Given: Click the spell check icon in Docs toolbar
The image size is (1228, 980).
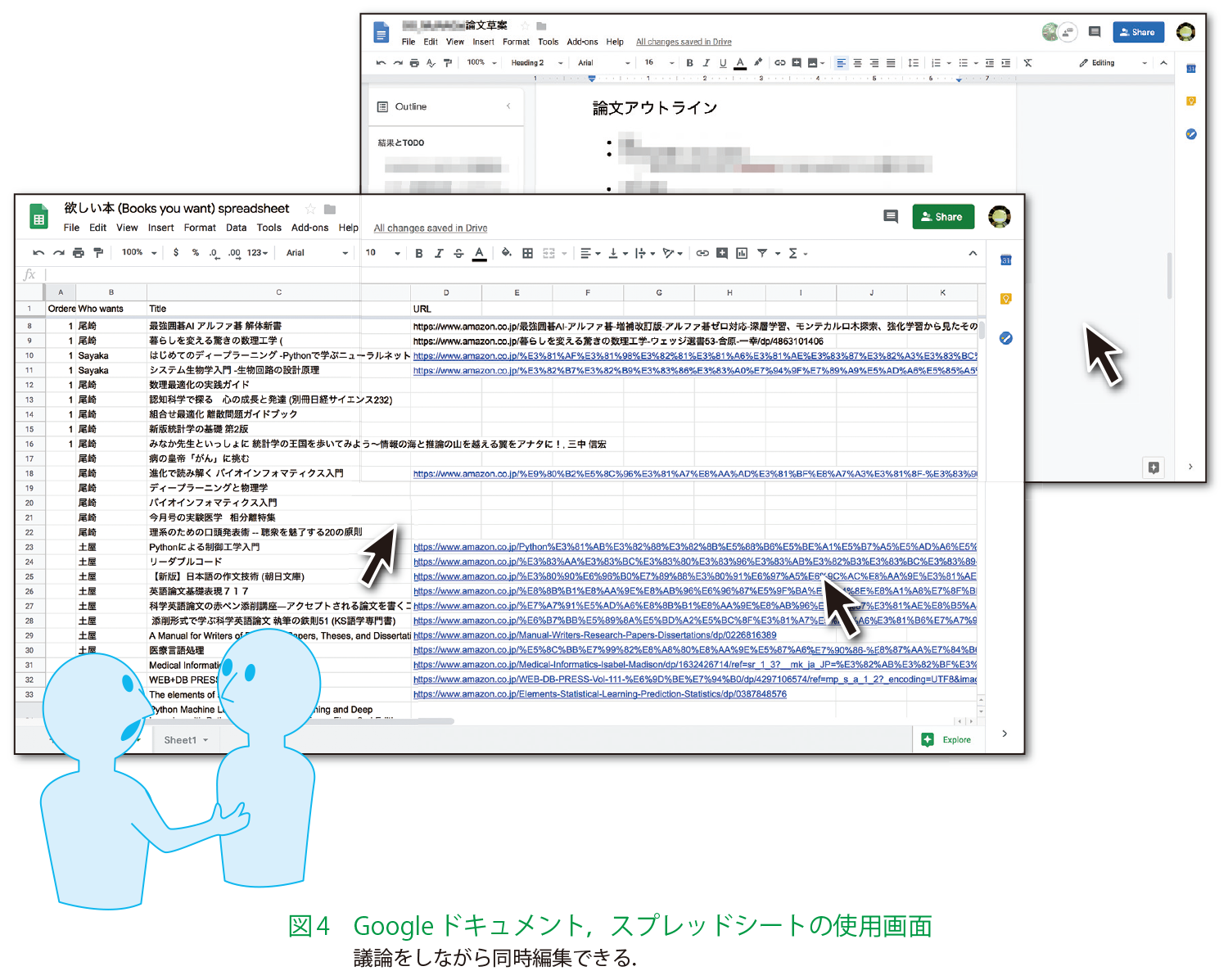Looking at the screenshot, I should (x=431, y=63).
